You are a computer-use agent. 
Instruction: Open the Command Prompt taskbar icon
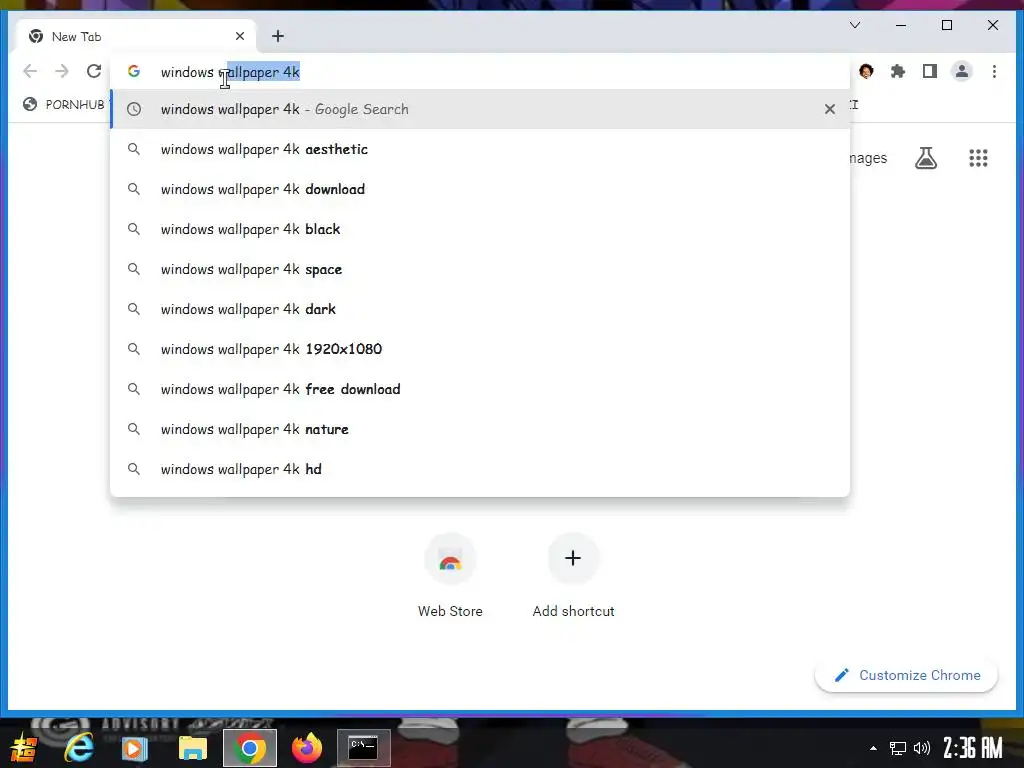363,748
